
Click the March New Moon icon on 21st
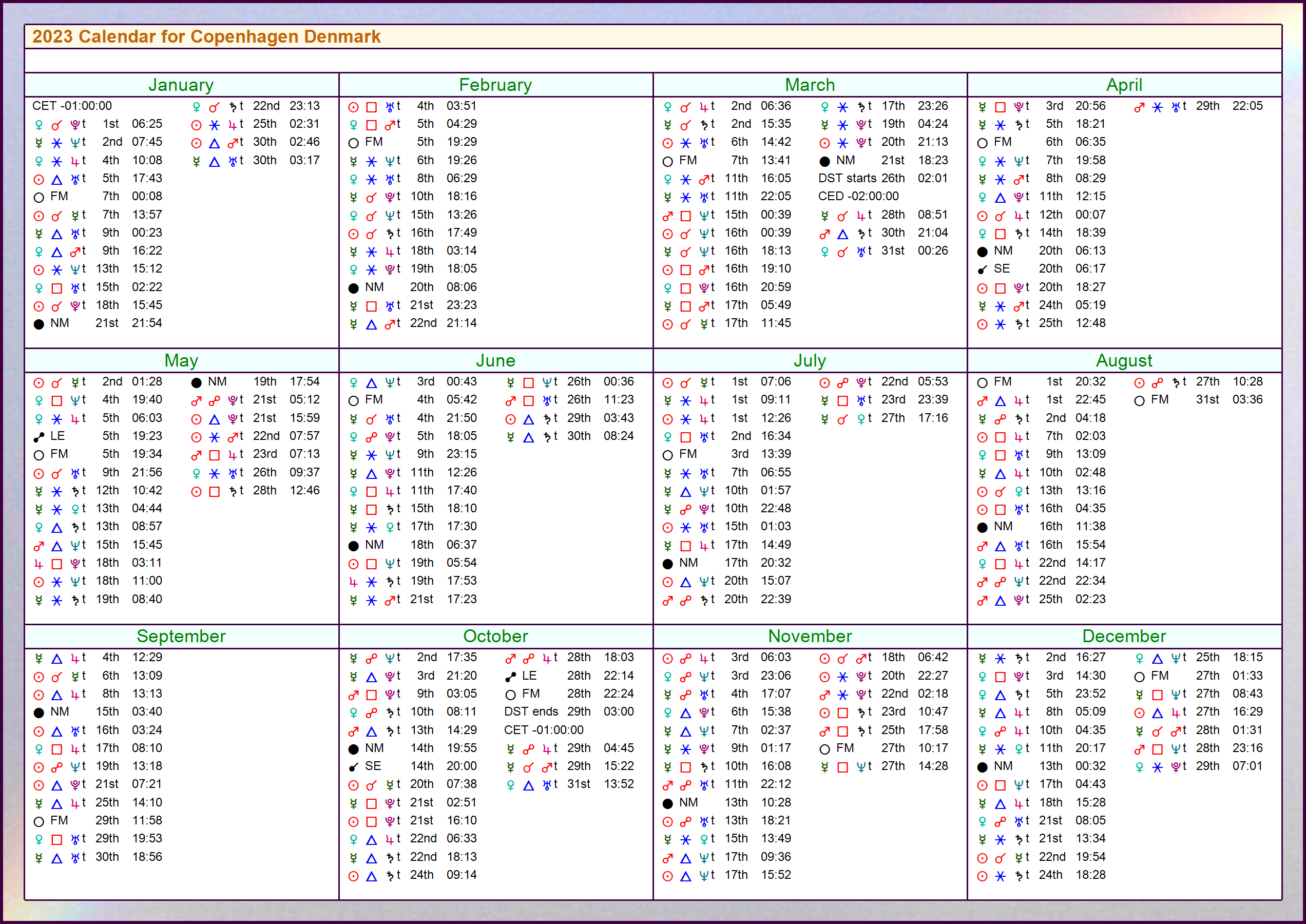[824, 161]
